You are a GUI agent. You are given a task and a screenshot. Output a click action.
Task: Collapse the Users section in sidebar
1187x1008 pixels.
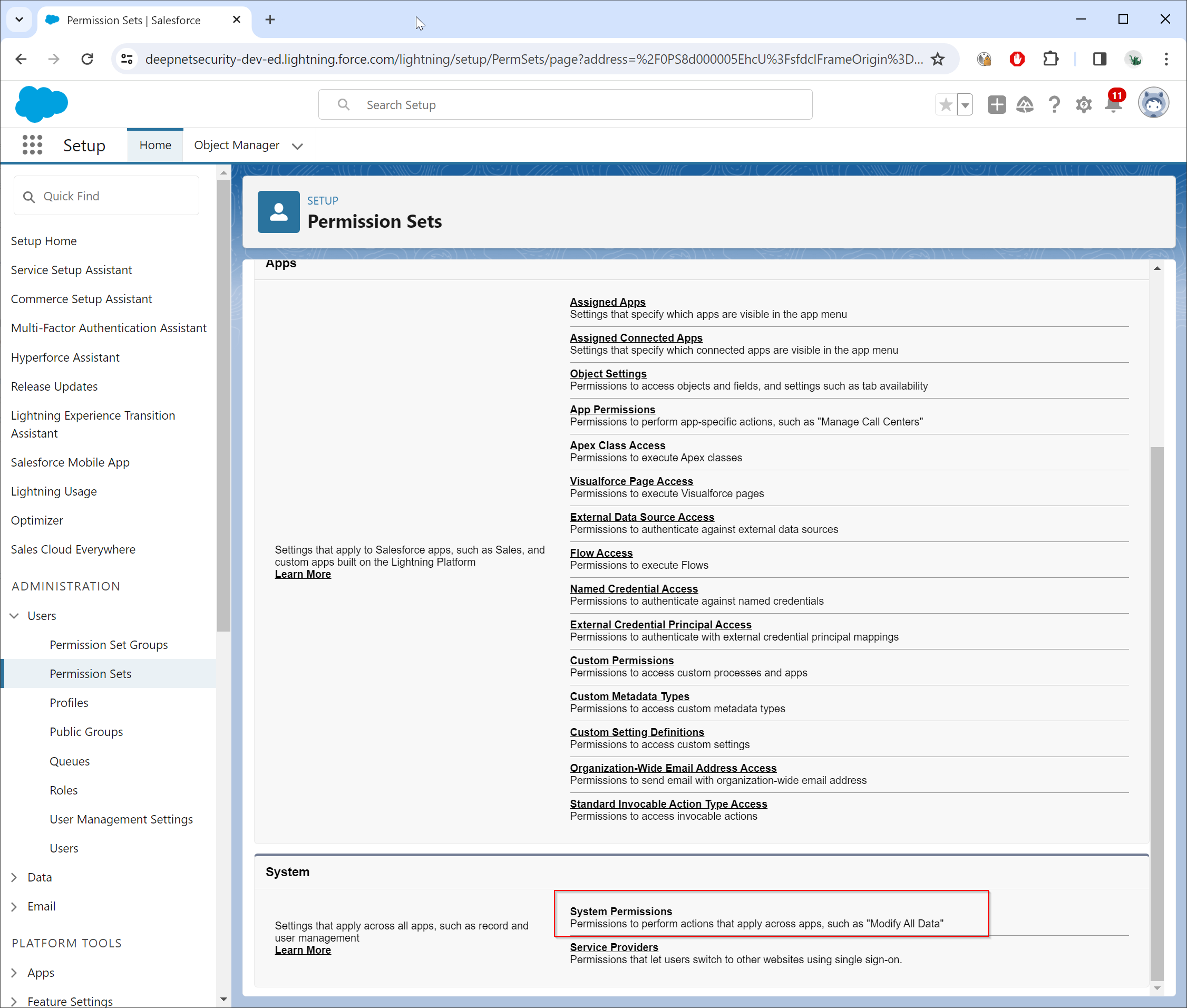coord(14,615)
